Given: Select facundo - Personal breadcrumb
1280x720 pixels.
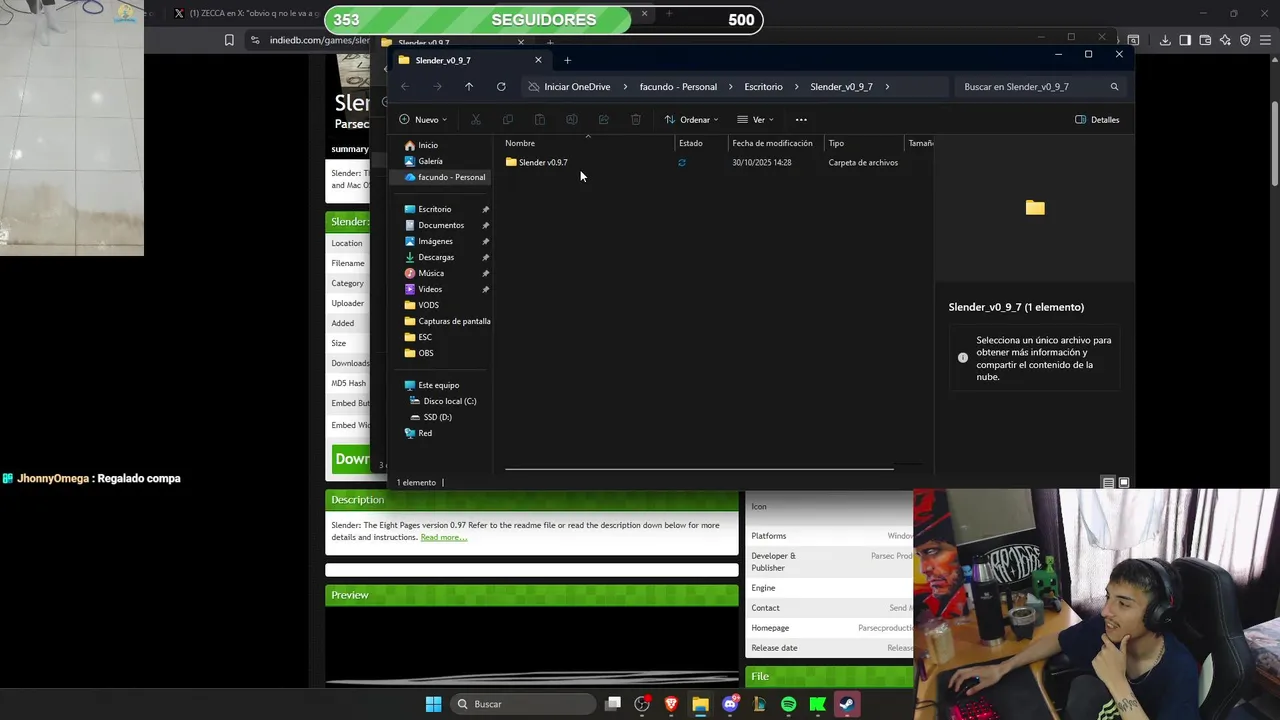Looking at the screenshot, I should 678,87.
